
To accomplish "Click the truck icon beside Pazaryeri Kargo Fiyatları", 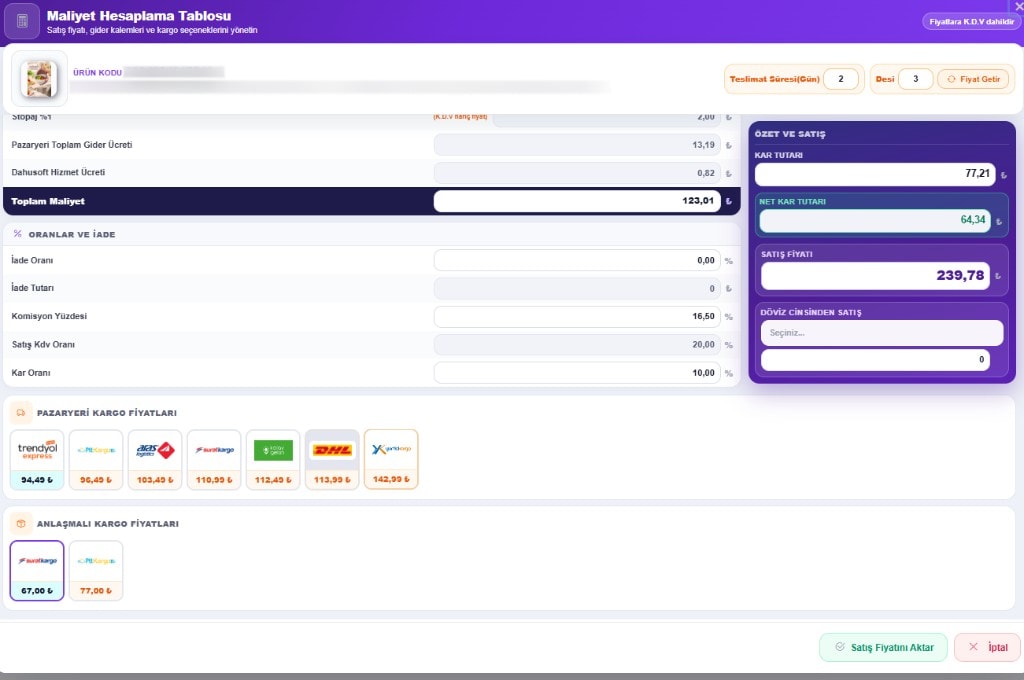I will (x=21, y=413).
